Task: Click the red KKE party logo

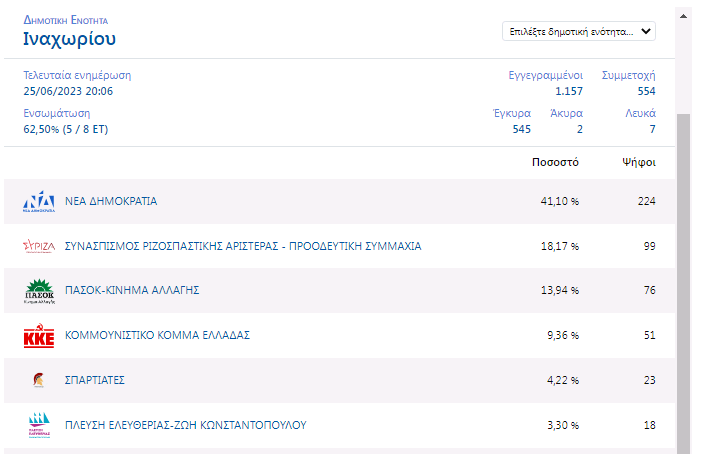Action: (38, 336)
